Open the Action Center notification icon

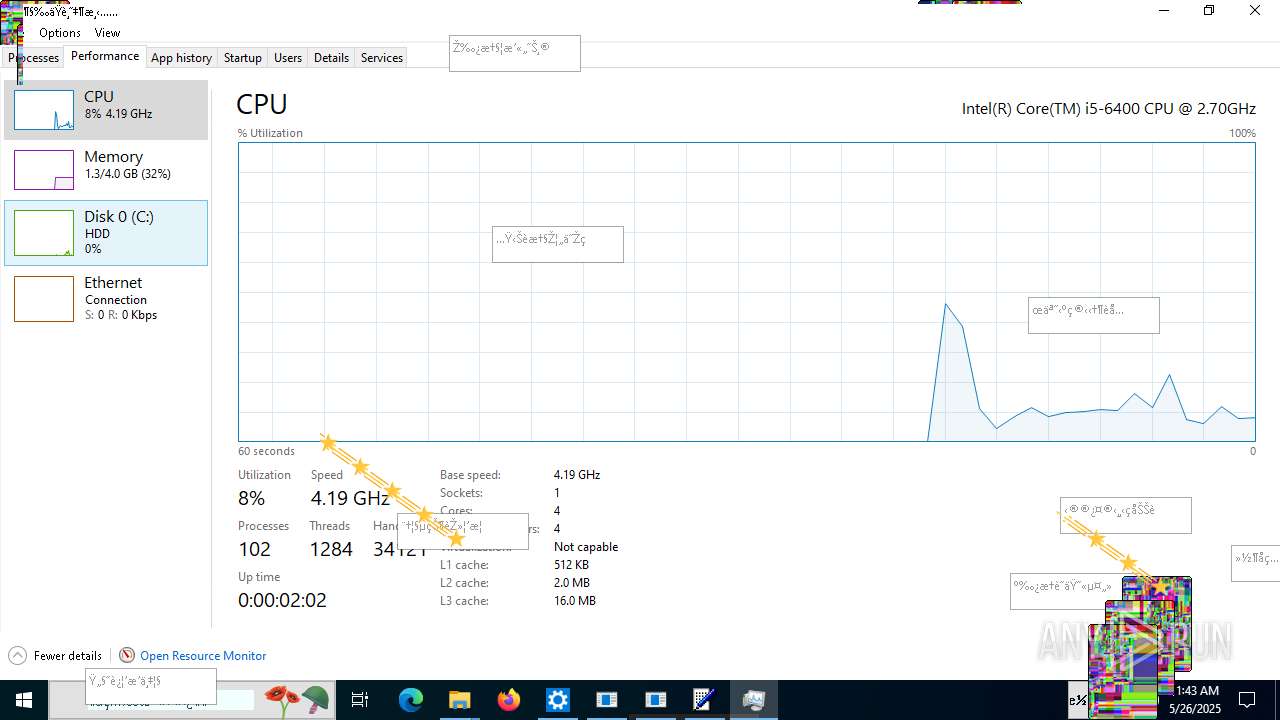(x=1247, y=700)
